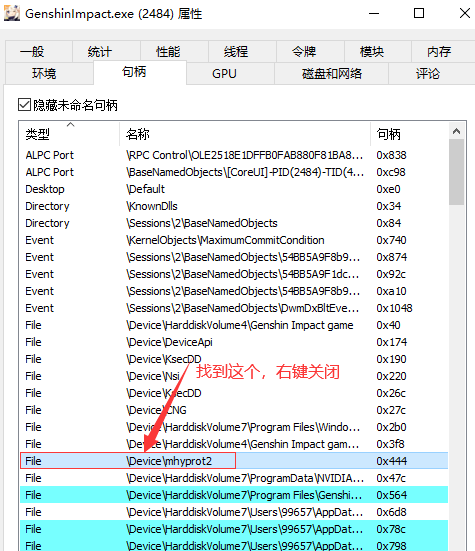Sort by the 类型 column header arrow
Screen dimensions: 475x551
71,124
